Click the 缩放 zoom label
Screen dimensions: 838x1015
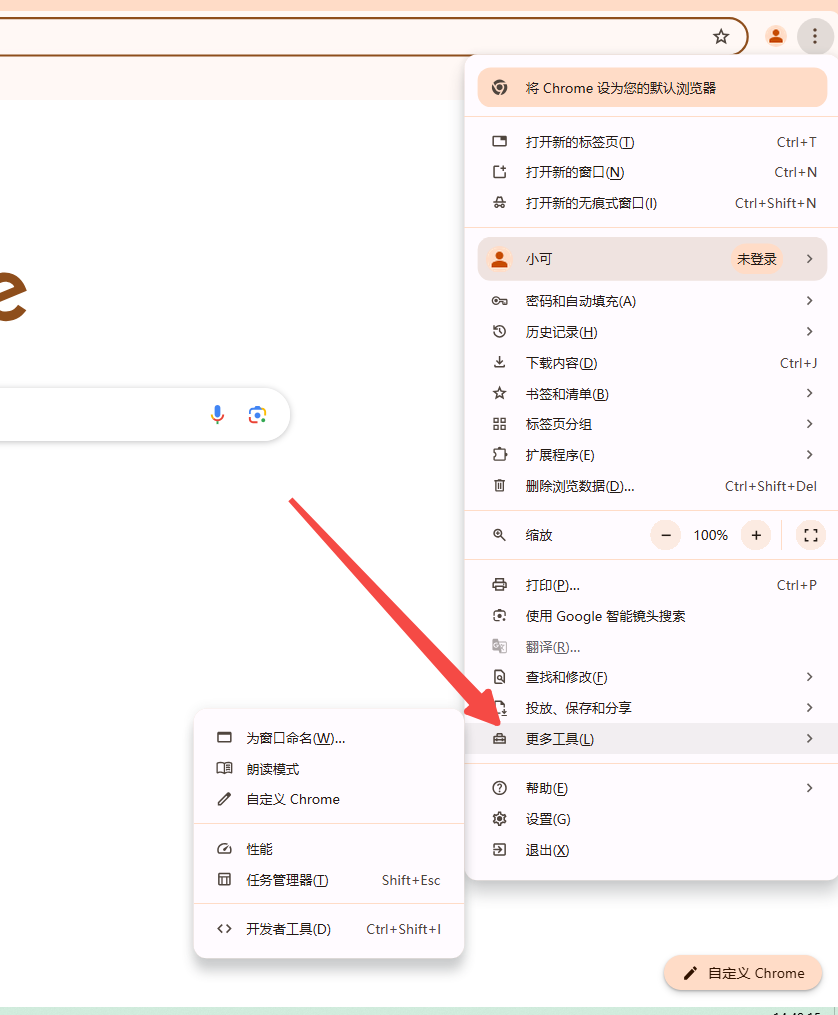[x=539, y=535]
